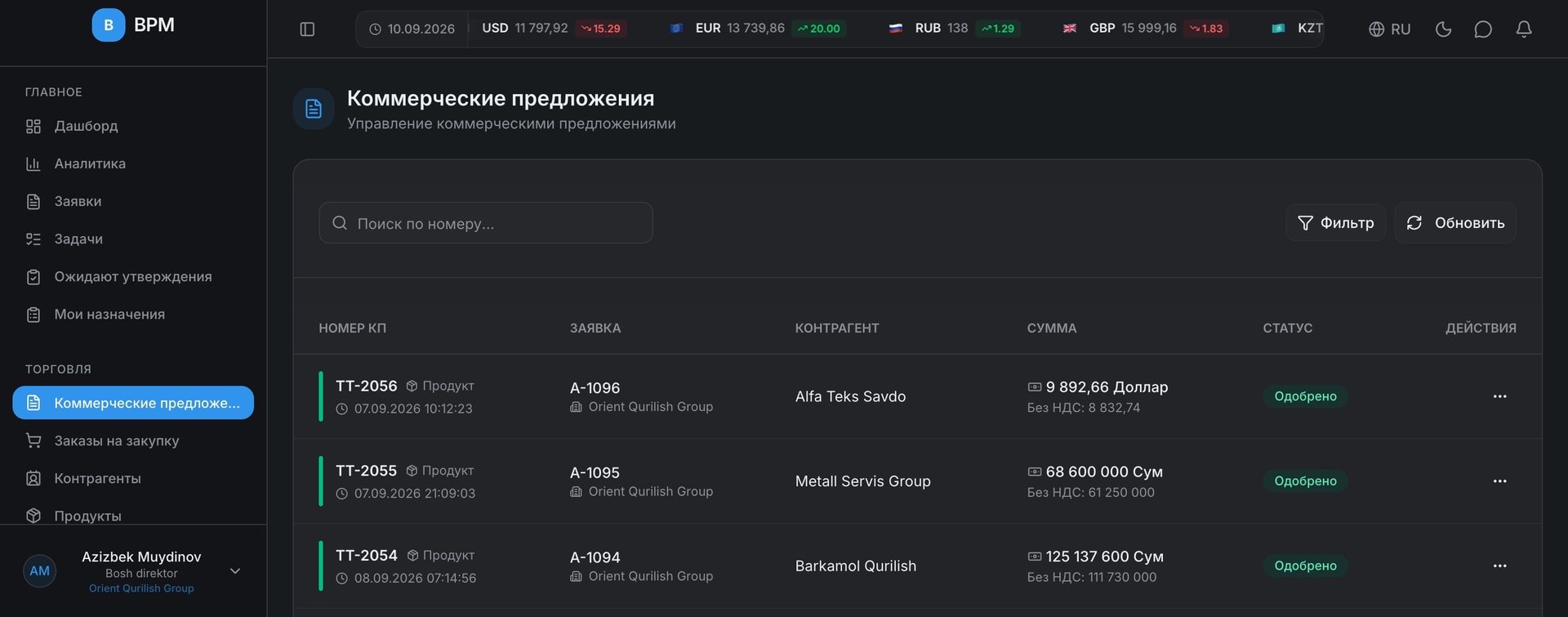Click contractor Barkamol Qurilish
Image resolution: width=1568 pixels, height=617 pixels.
pyautogui.click(x=855, y=566)
